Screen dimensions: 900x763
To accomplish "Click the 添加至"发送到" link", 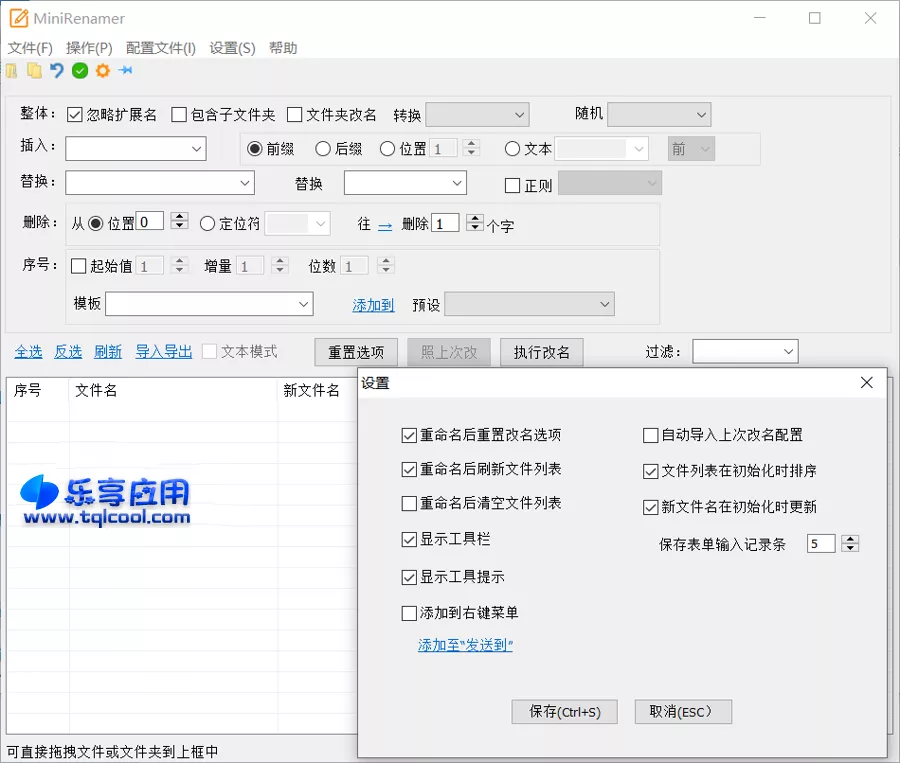I will (464, 645).
